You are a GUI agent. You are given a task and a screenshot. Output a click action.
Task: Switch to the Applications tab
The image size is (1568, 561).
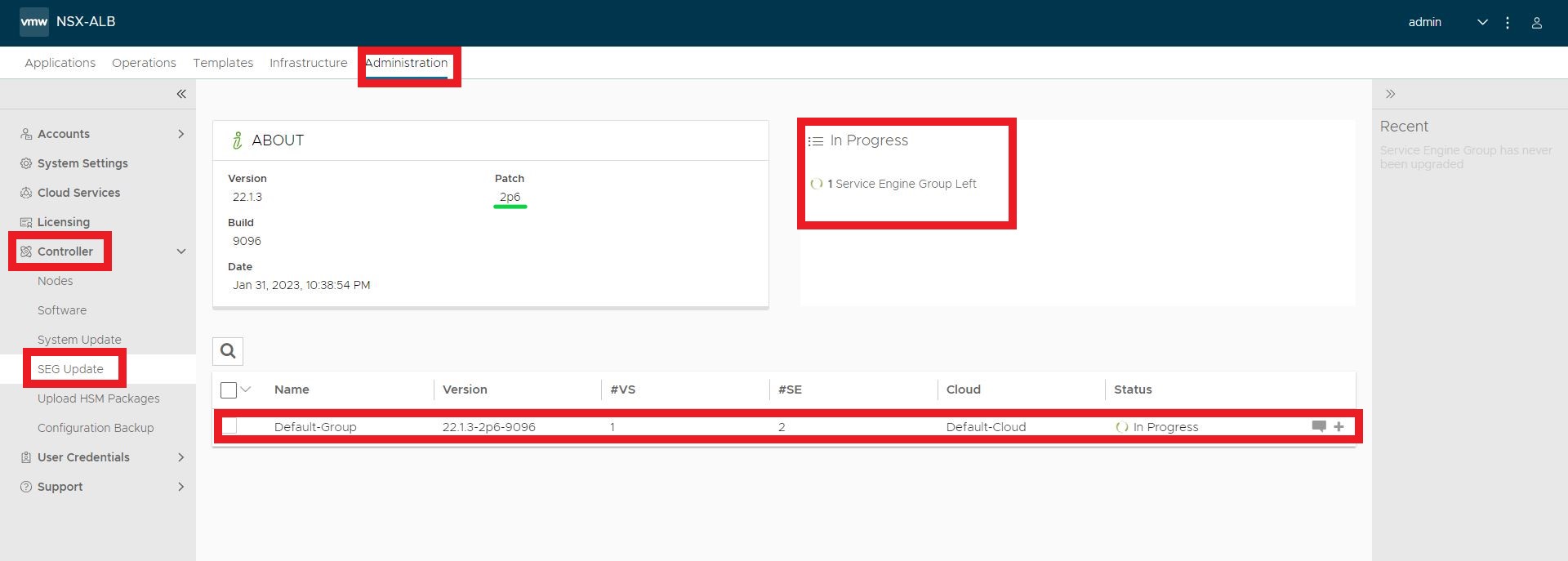(x=60, y=63)
